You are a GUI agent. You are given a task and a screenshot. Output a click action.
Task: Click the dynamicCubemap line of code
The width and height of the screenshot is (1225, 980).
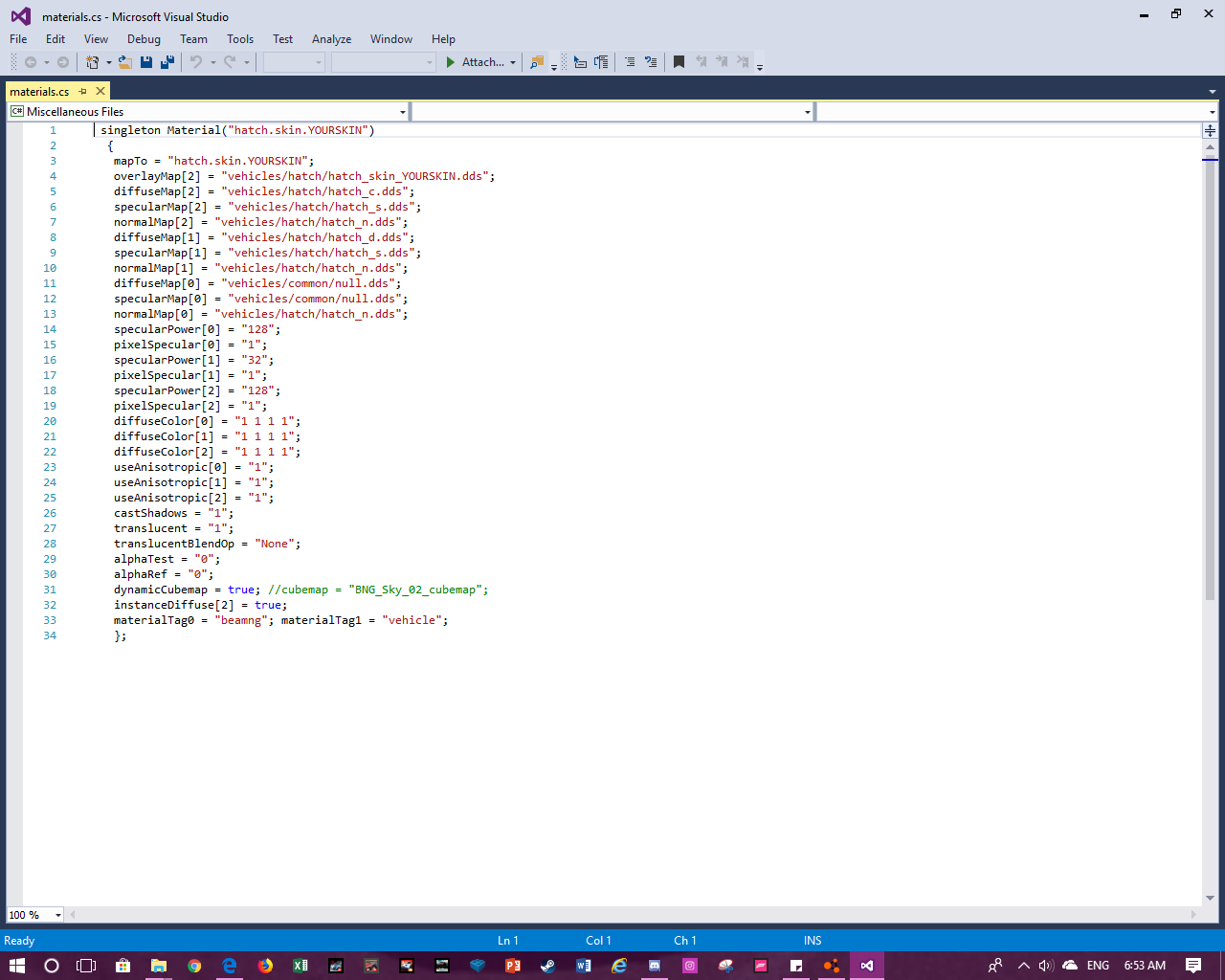pyautogui.click(x=301, y=590)
